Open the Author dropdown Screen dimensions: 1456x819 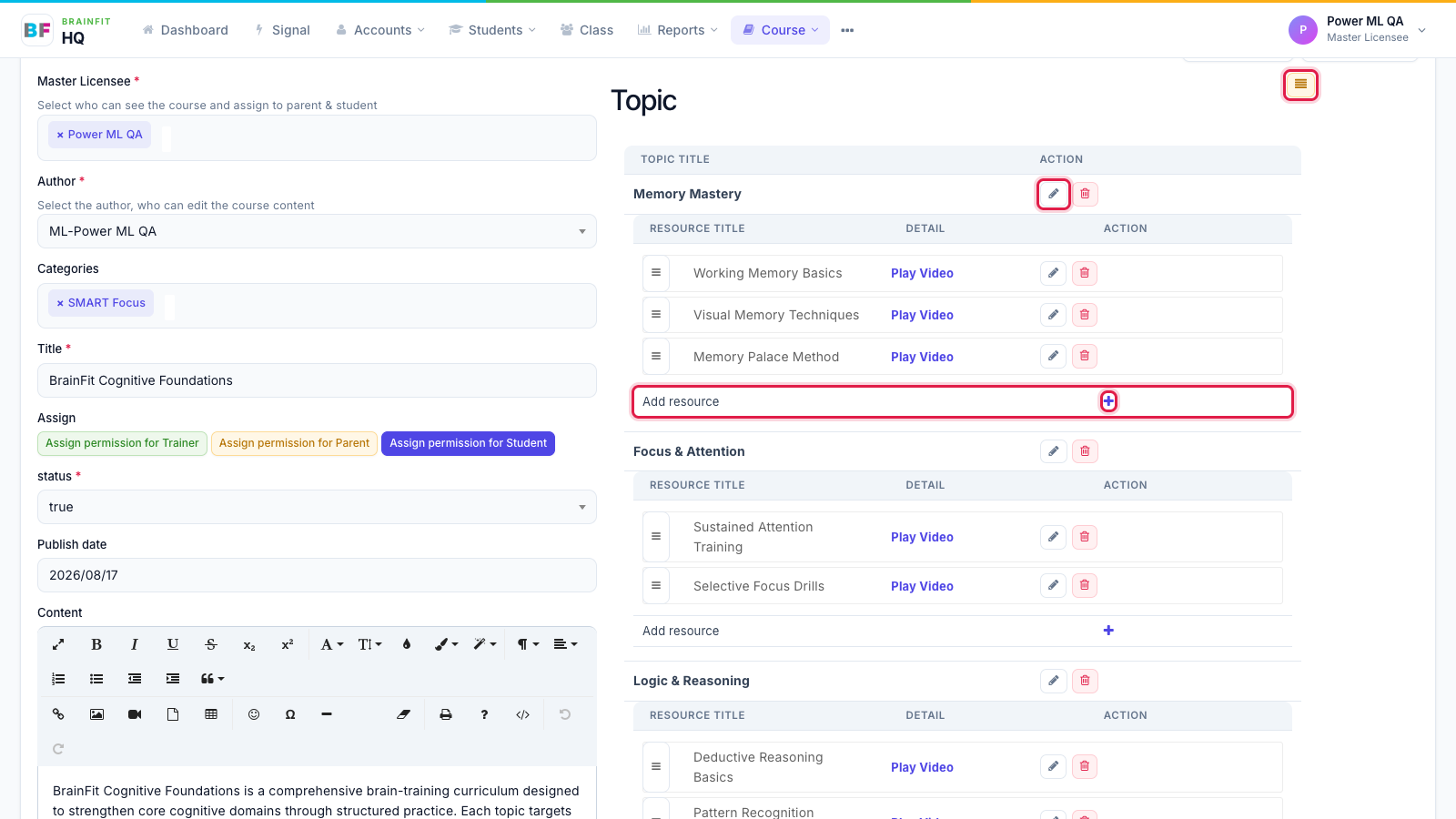[317, 231]
